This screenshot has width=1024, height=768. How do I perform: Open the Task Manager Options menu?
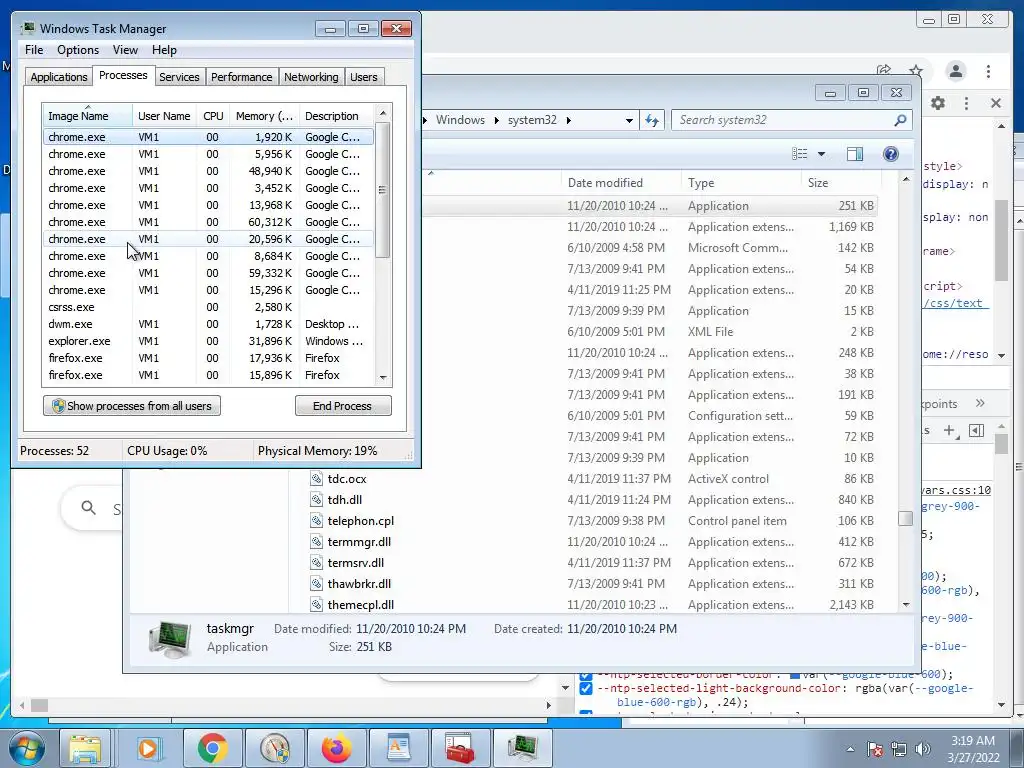78,50
